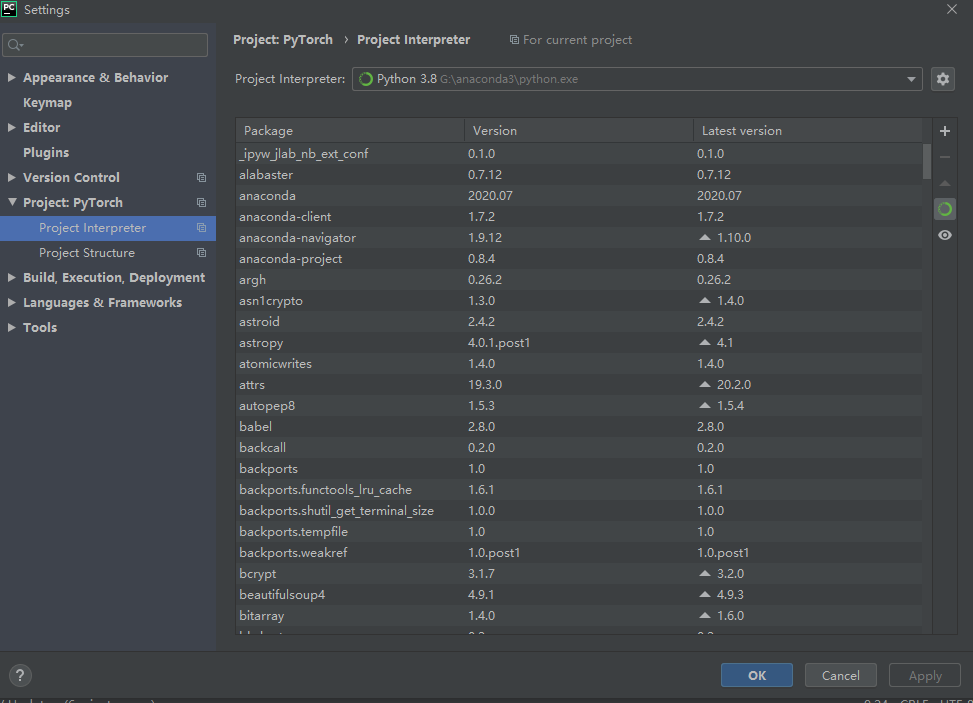Click the PyCharm logo in title bar
The width and height of the screenshot is (973, 703).
[x=9, y=9]
